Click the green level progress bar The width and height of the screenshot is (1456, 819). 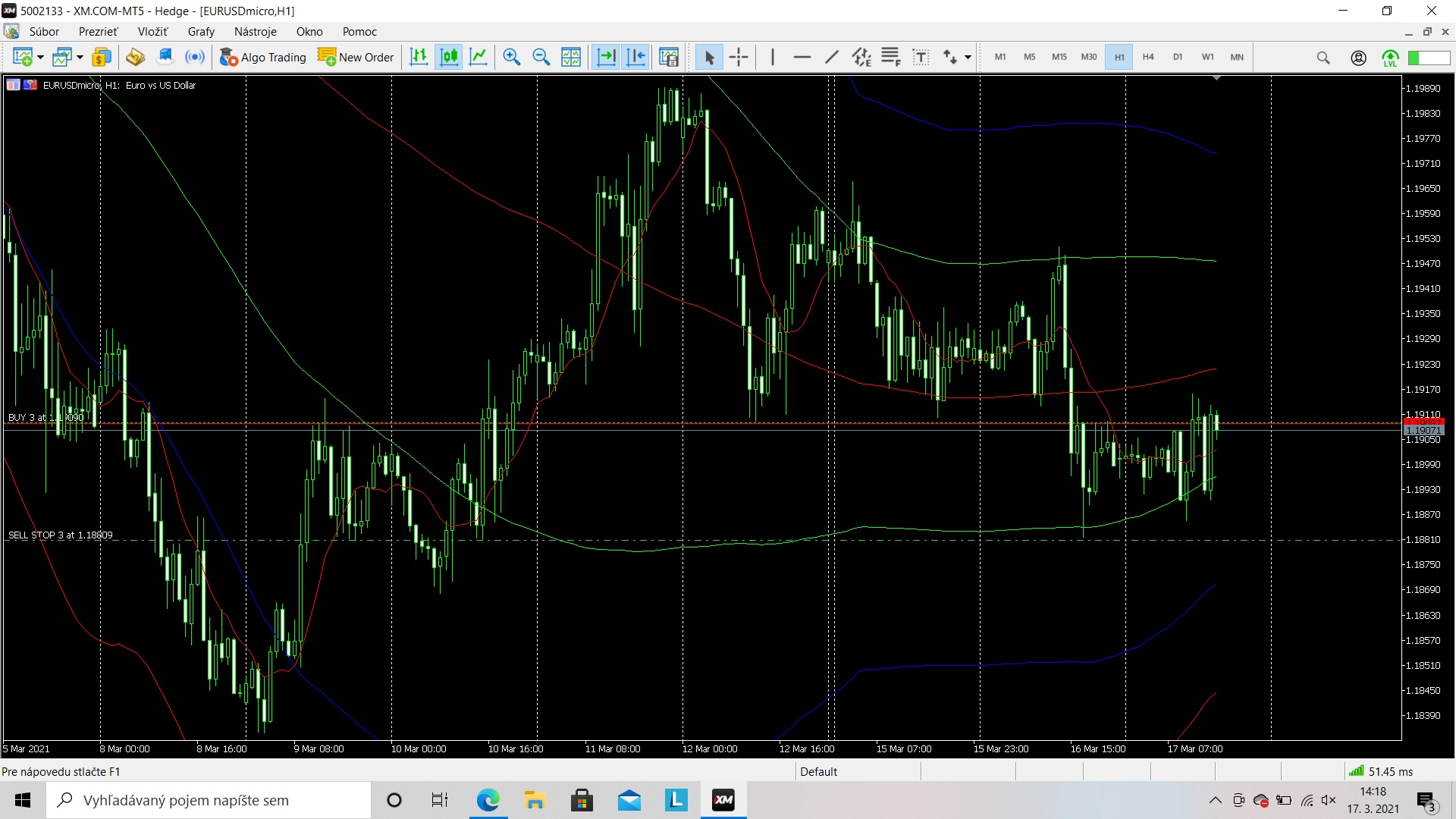click(x=1429, y=58)
